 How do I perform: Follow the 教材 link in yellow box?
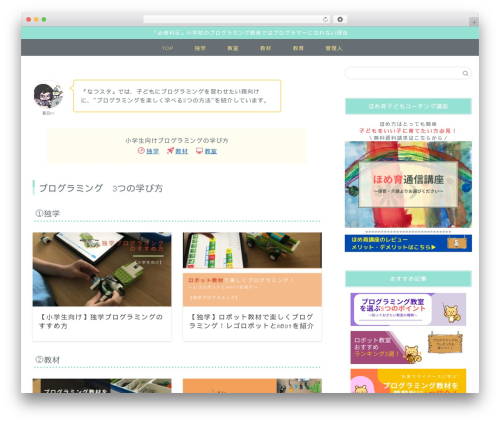coord(182,151)
